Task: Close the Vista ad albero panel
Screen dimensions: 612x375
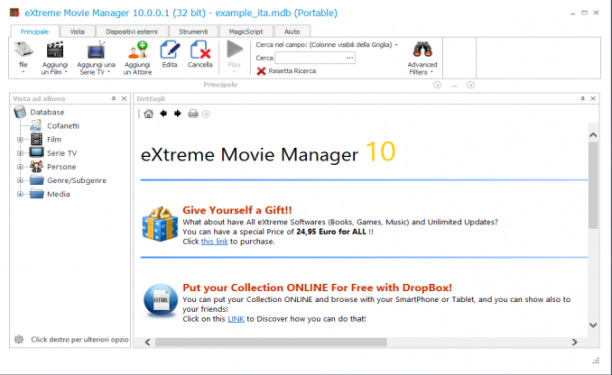Action: pyautogui.click(x=124, y=99)
